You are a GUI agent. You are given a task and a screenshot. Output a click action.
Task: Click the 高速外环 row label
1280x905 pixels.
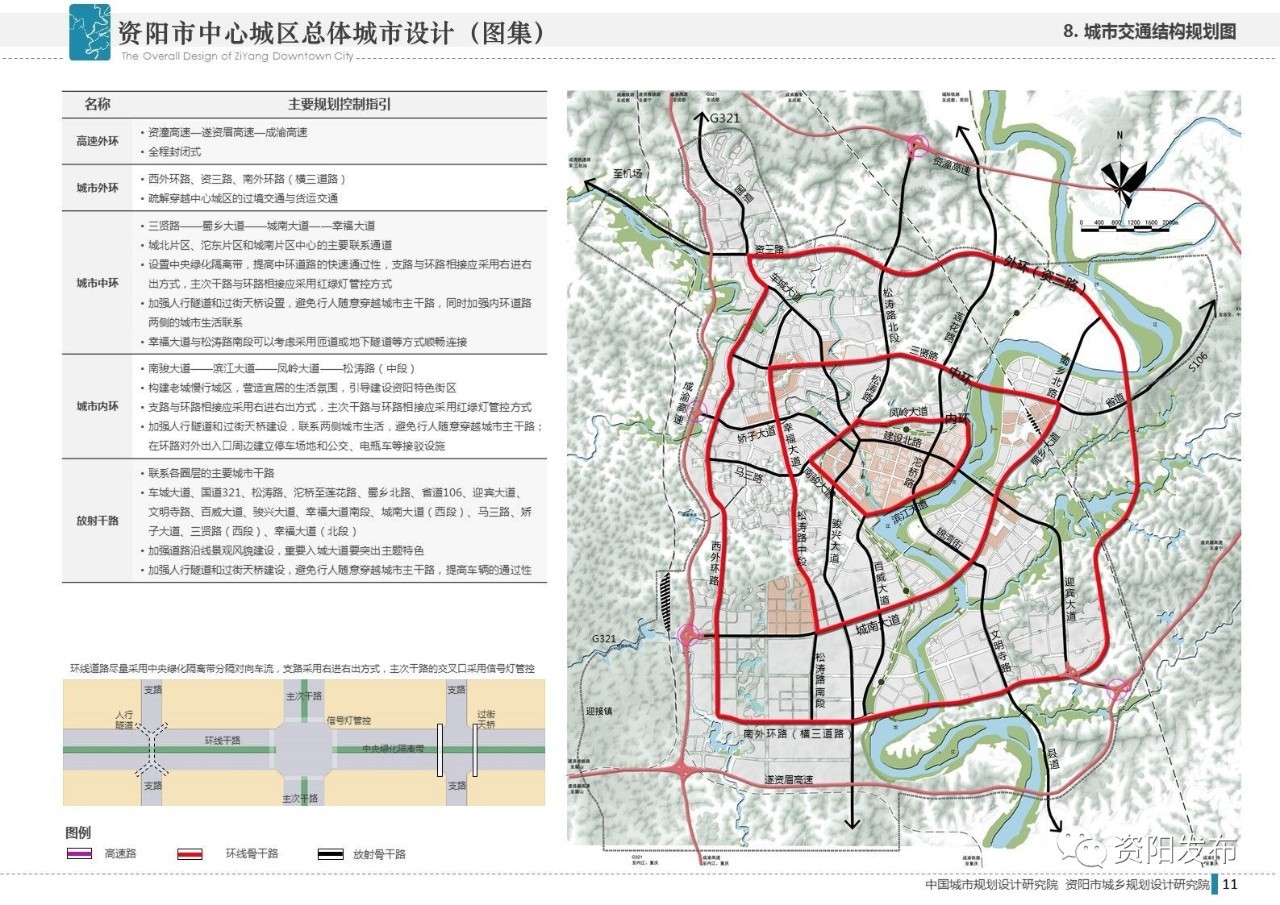[x=97, y=142]
